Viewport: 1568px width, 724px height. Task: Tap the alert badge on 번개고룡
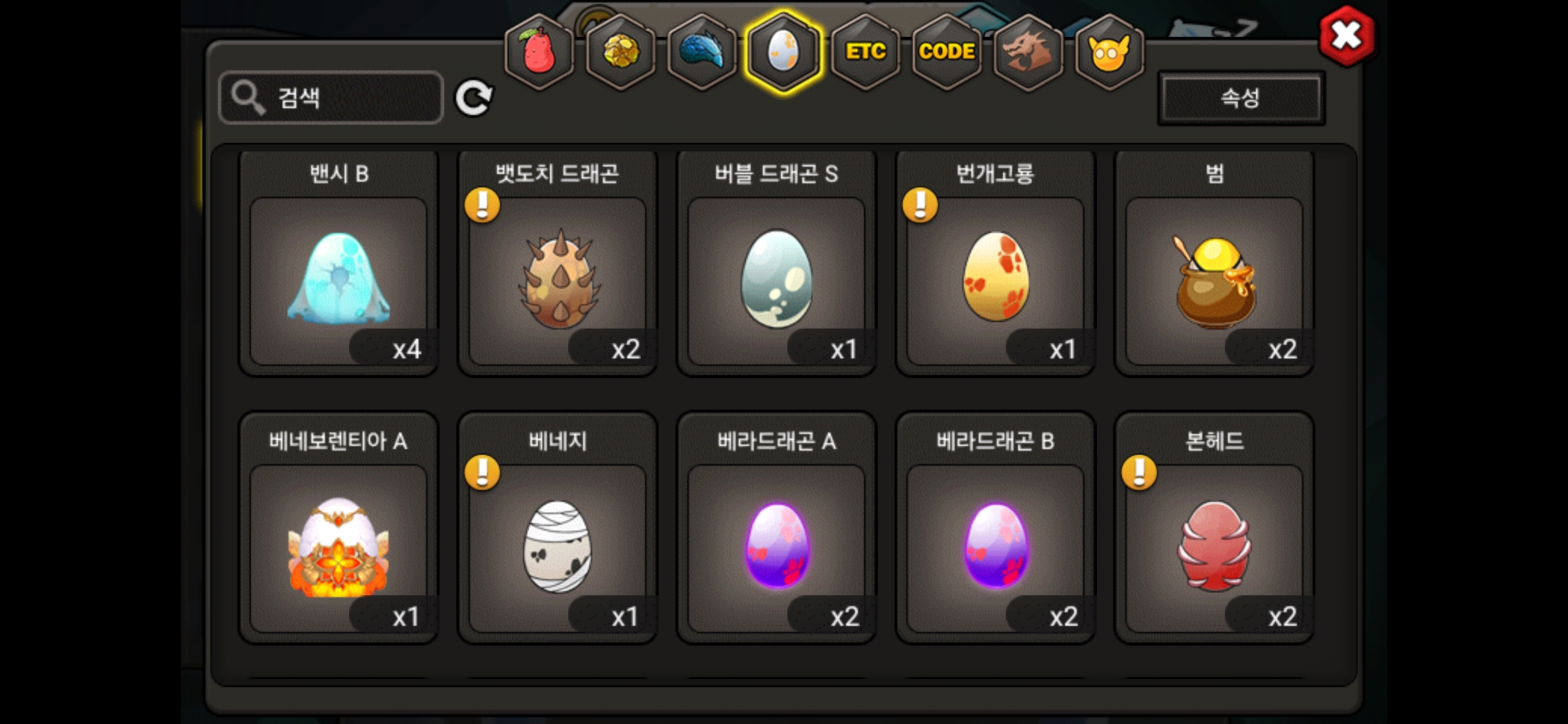pyautogui.click(x=920, y=204)
